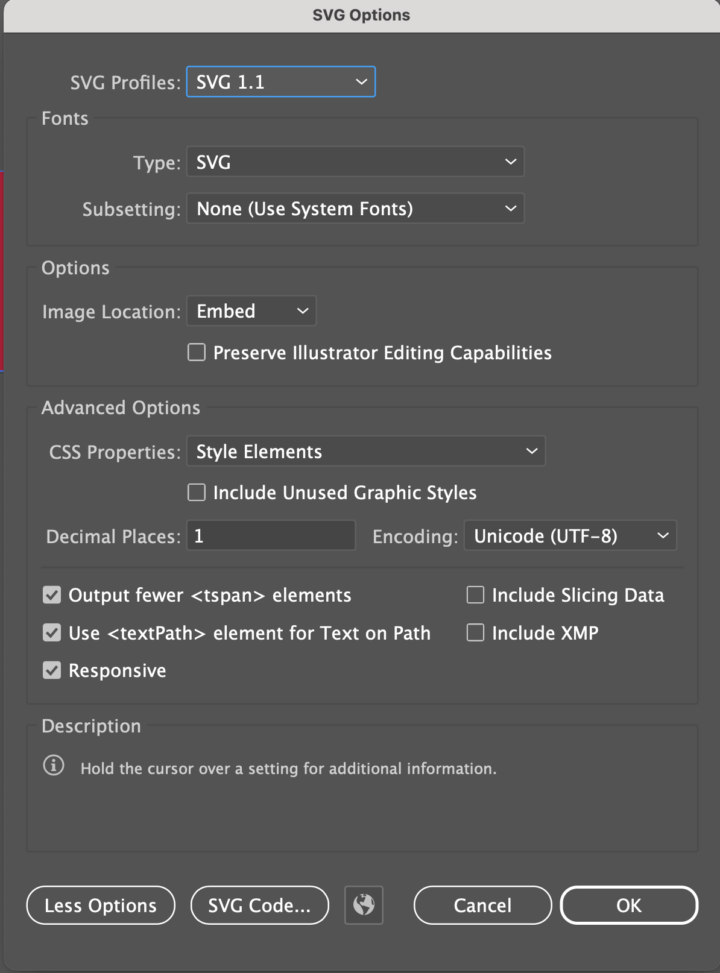Image resolution: width=720 pixels, height=973 pixels.
Task: Open the Image Location dropdown
Action: click(x=251, y=311)
